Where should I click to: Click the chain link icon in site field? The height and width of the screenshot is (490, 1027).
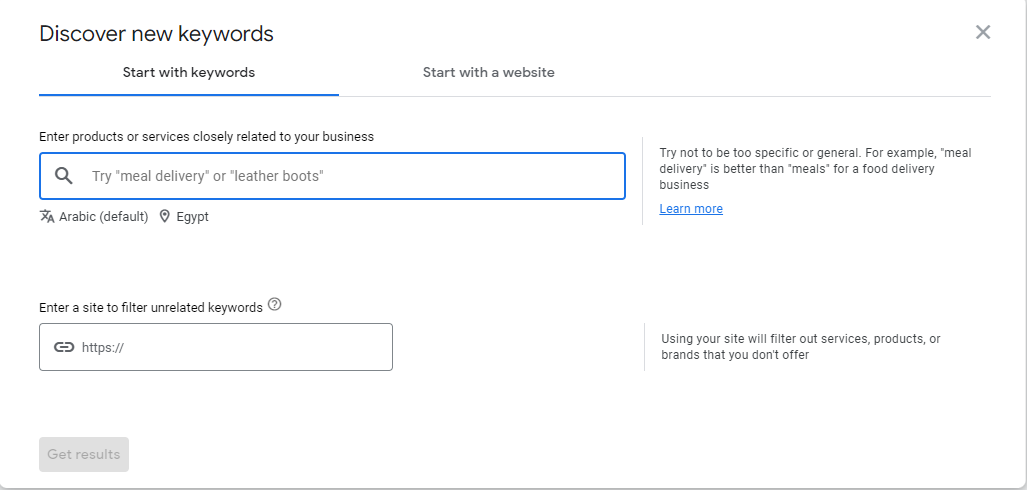(x=64, y=347)
